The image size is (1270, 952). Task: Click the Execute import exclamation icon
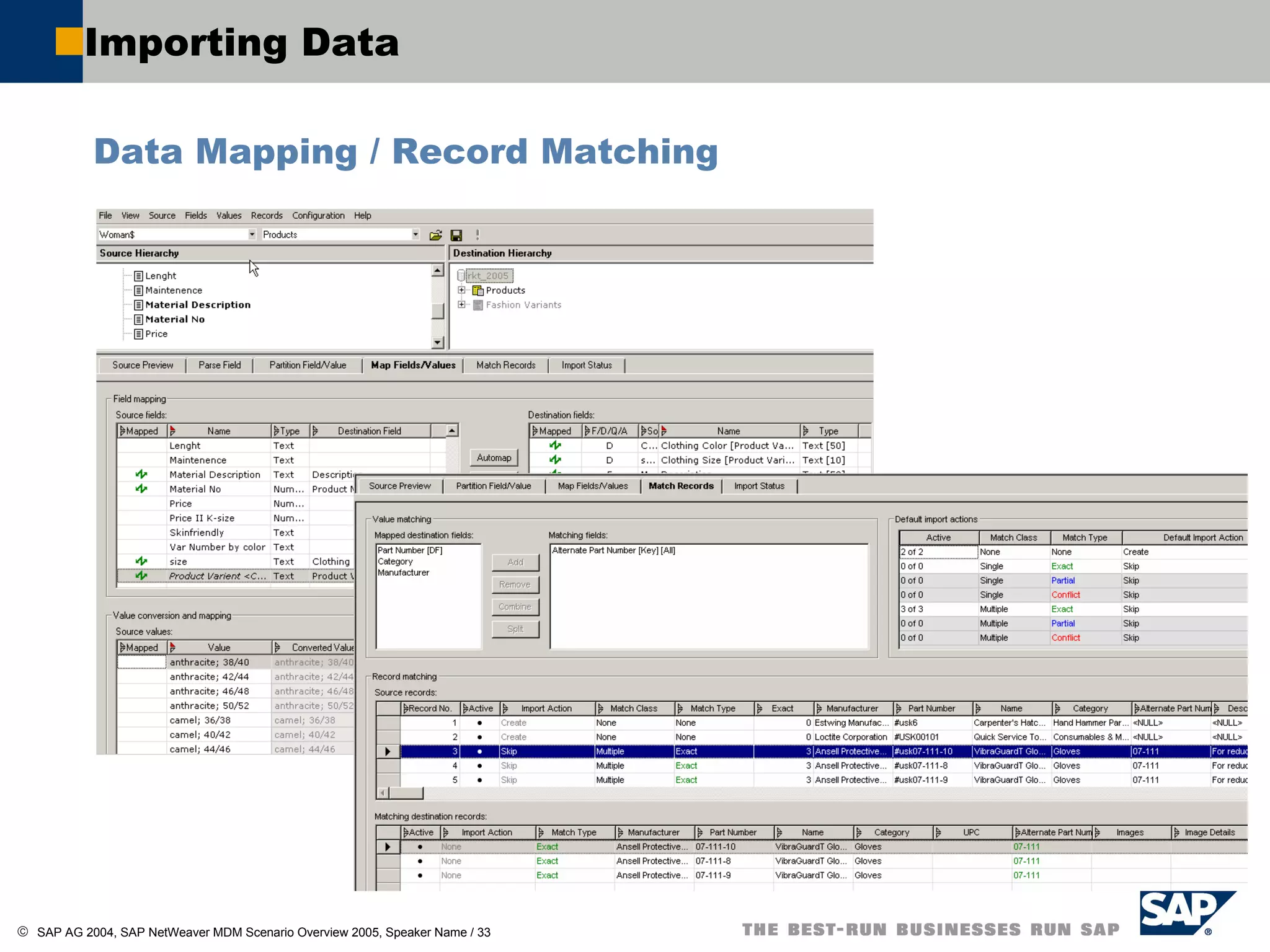[477, 235]
